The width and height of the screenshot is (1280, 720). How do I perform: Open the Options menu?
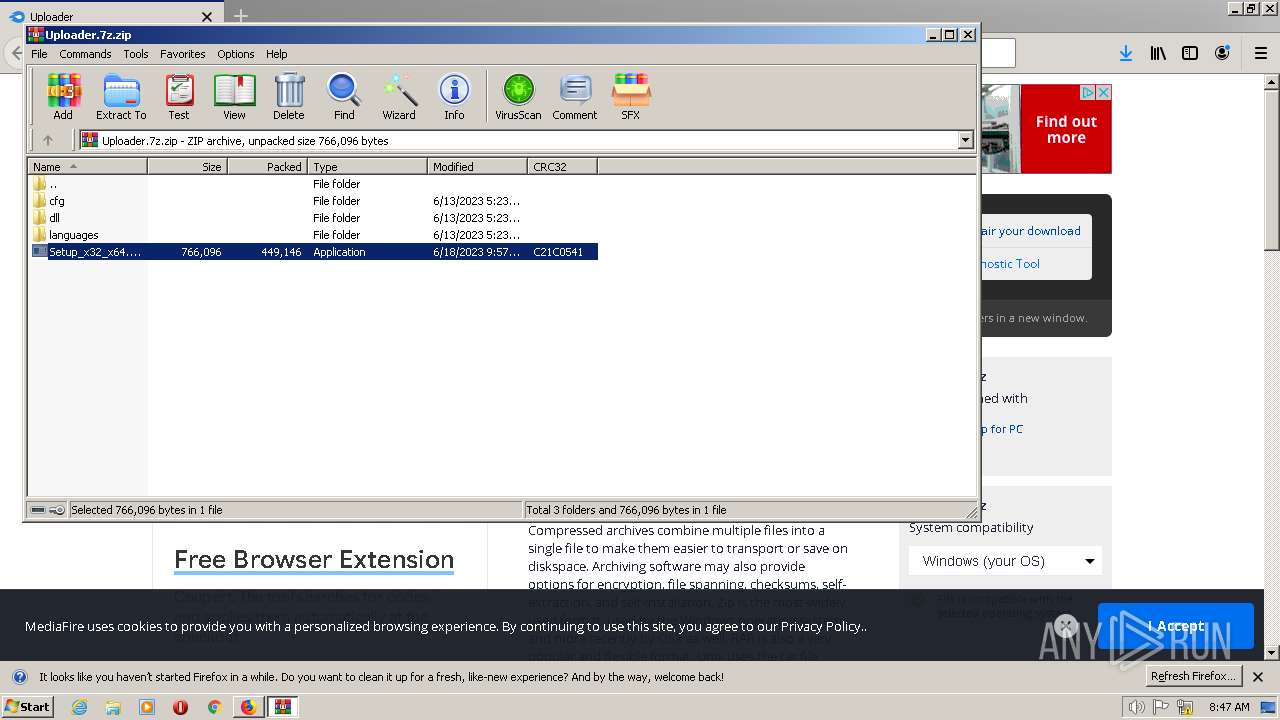236,54
